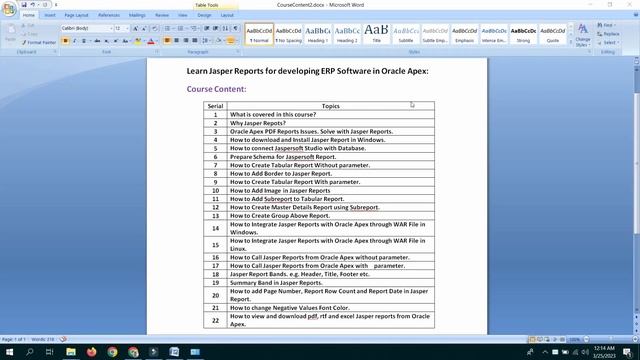Open Firefox from taskbar

[91, 352]
